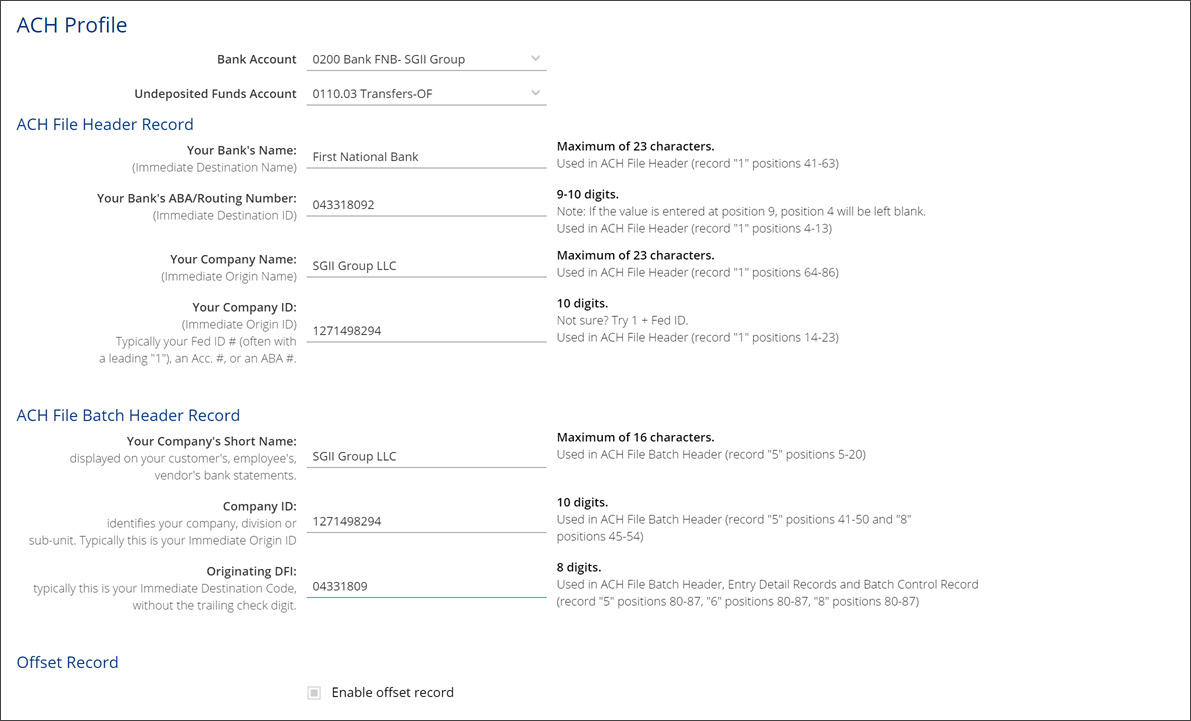The image size is (1191, 721).
Task: Click 'record "1" positions 14-23' hint text
Action: point(765,337)
